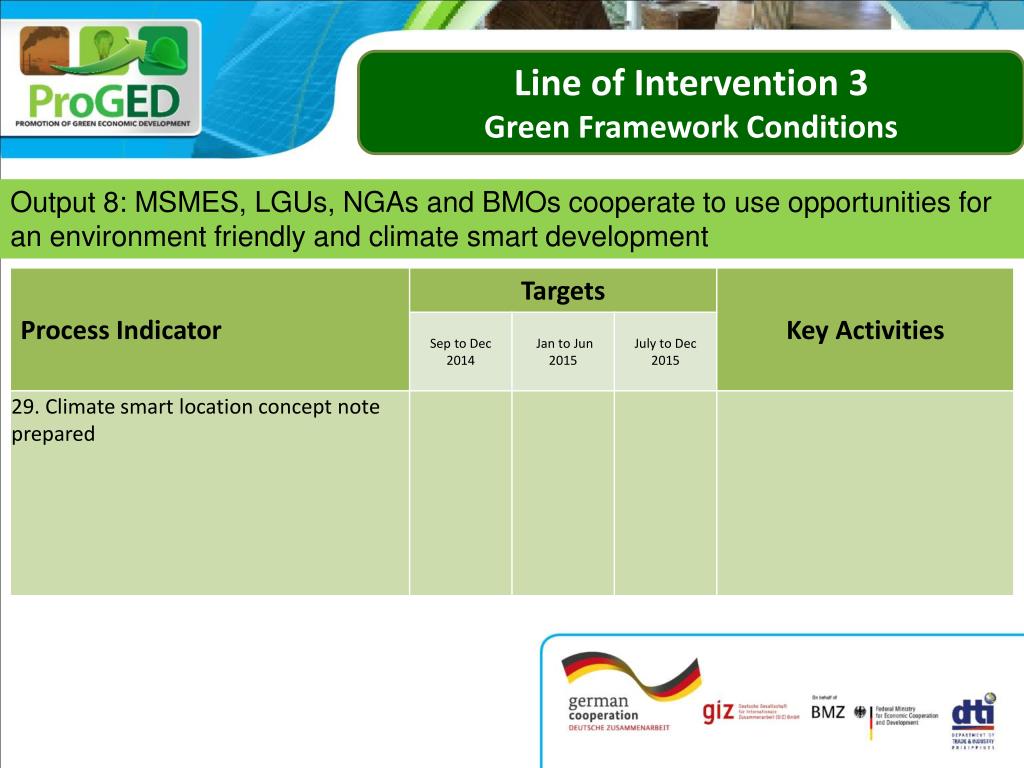Select the Output 8 heading text
Image resolution: width=1024 pixels, height=768 pixels.
500,219
